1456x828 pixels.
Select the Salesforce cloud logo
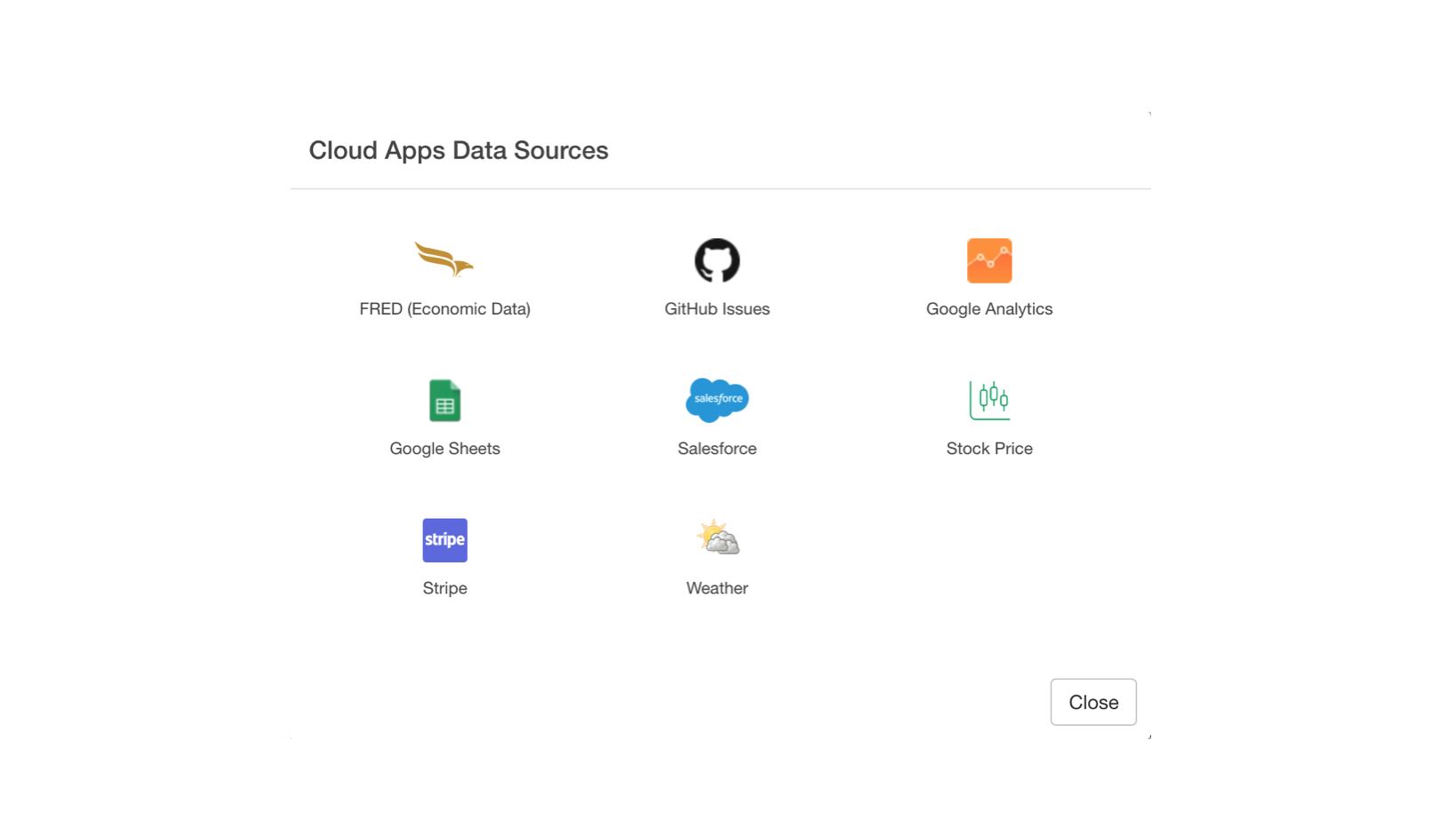point(716,399)
